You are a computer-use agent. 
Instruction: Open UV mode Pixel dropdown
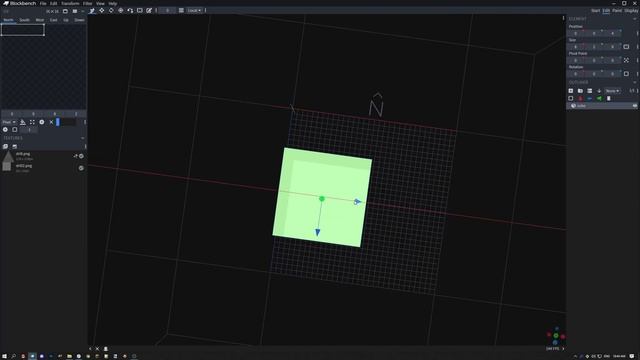(9, 122)
